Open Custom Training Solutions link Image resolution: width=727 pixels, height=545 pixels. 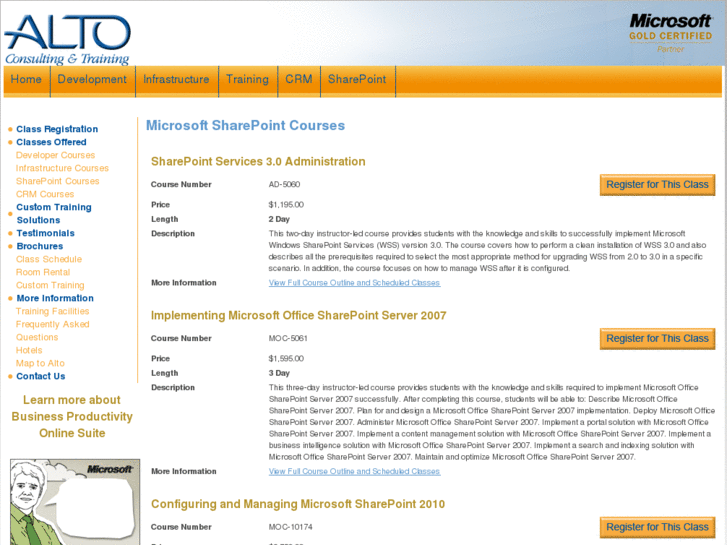(54, 213)
